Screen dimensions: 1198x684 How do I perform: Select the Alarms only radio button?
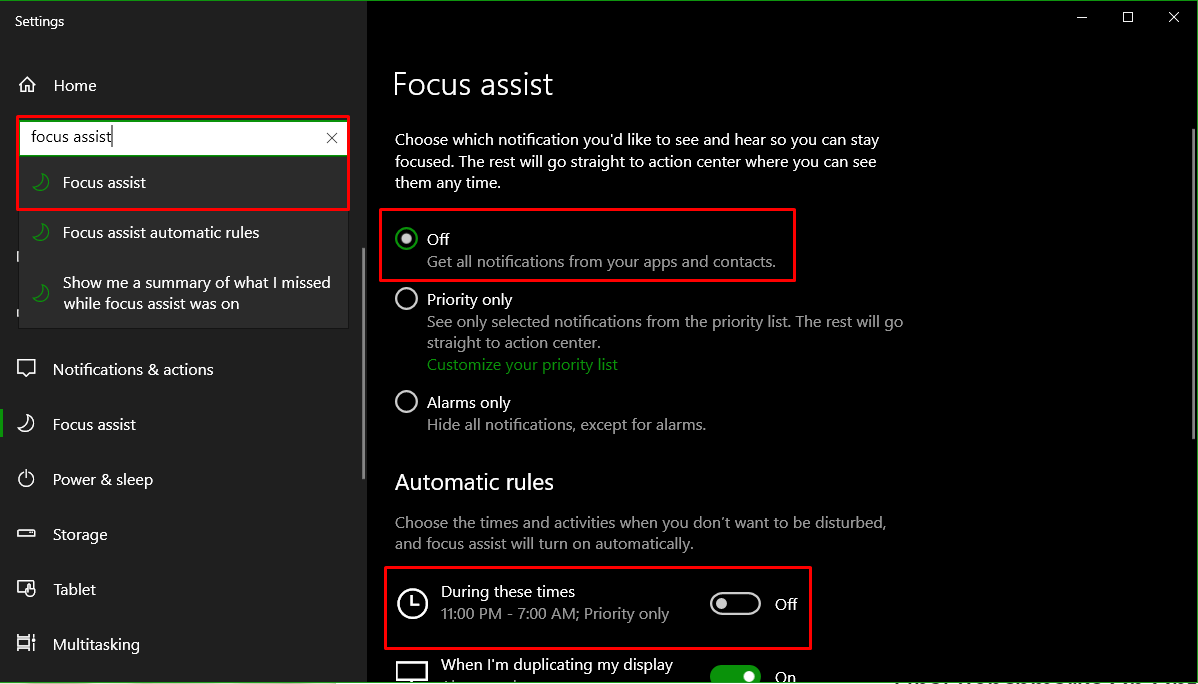(406, 402)
